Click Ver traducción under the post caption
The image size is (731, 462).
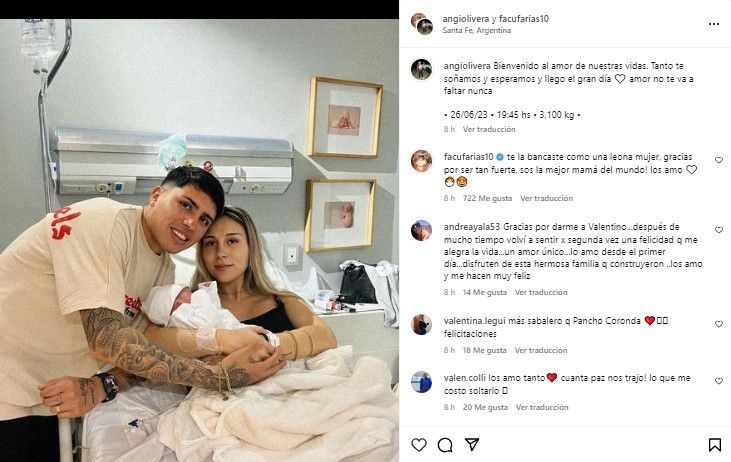point(489,129)
